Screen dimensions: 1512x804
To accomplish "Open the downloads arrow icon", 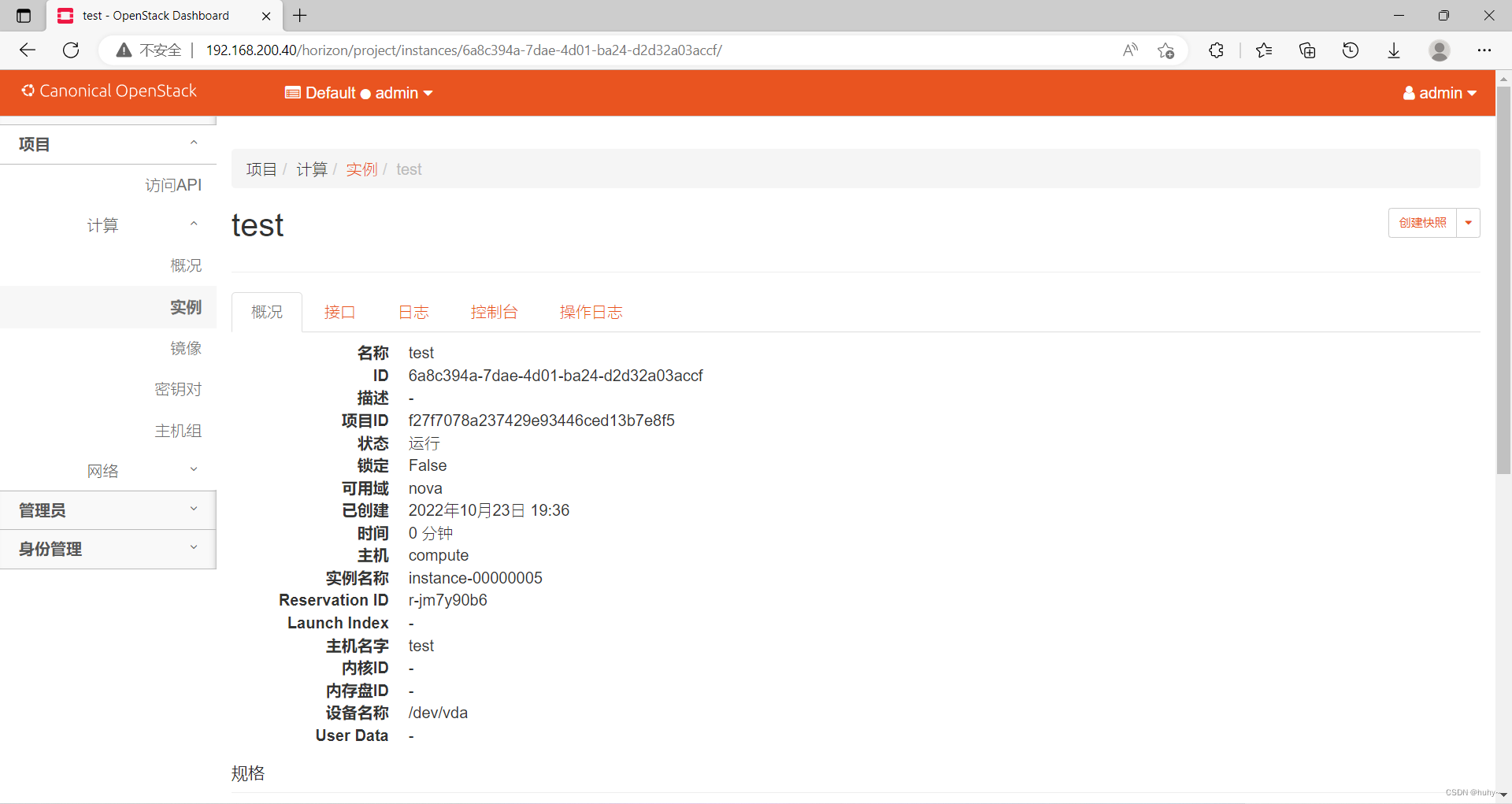I will click(1394, 50).
